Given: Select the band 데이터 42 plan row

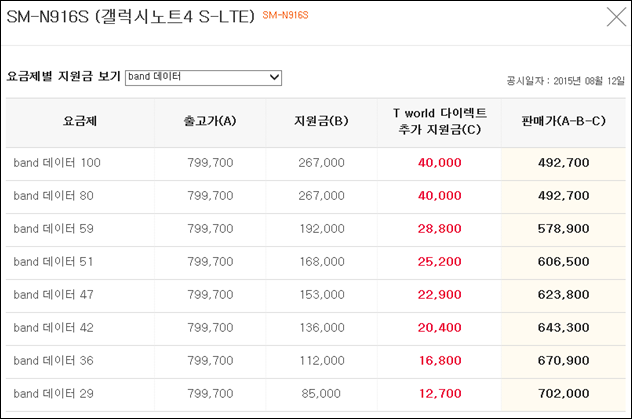Looking at the screenshot, I should tap(316, 328).
